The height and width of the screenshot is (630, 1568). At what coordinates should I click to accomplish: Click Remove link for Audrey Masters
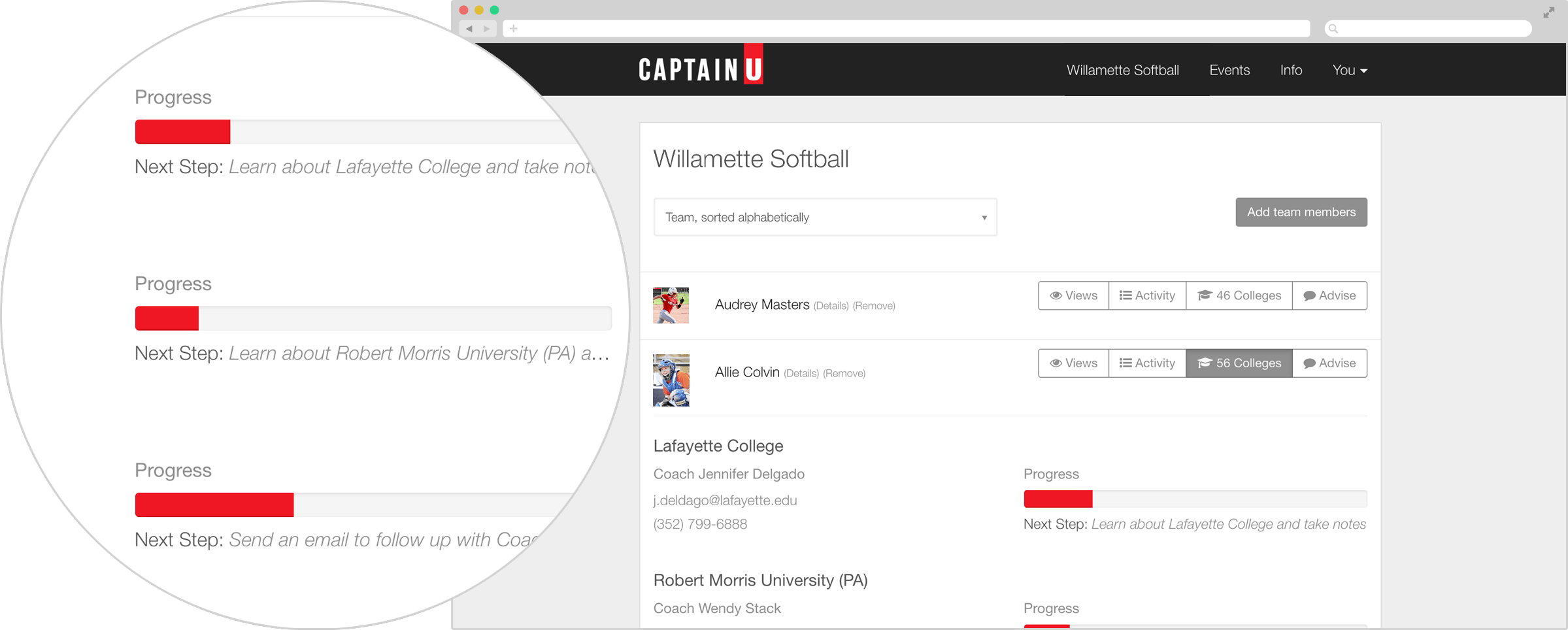(x=874, y=306)
